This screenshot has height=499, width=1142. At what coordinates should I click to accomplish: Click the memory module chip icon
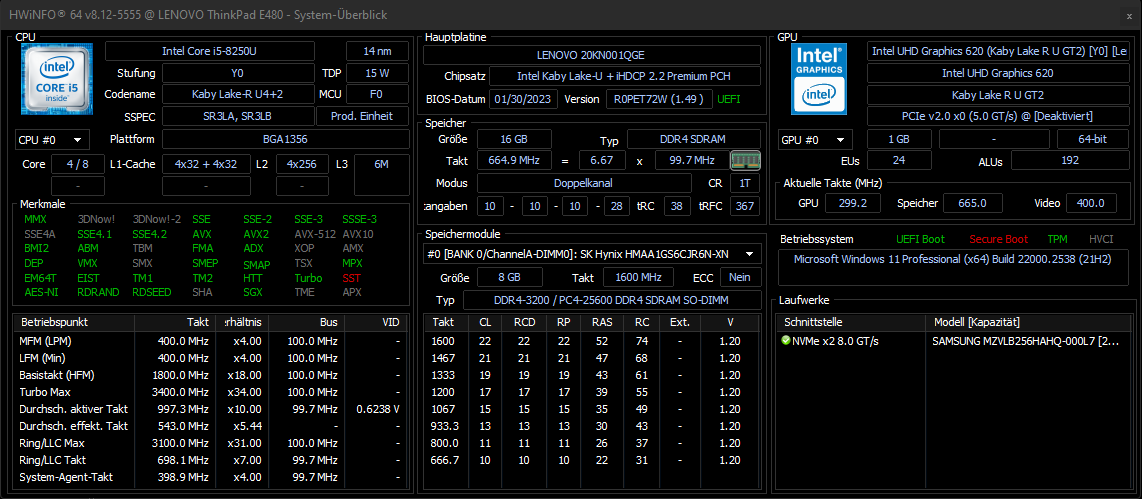pyautogui.click(x=745, y=160)
